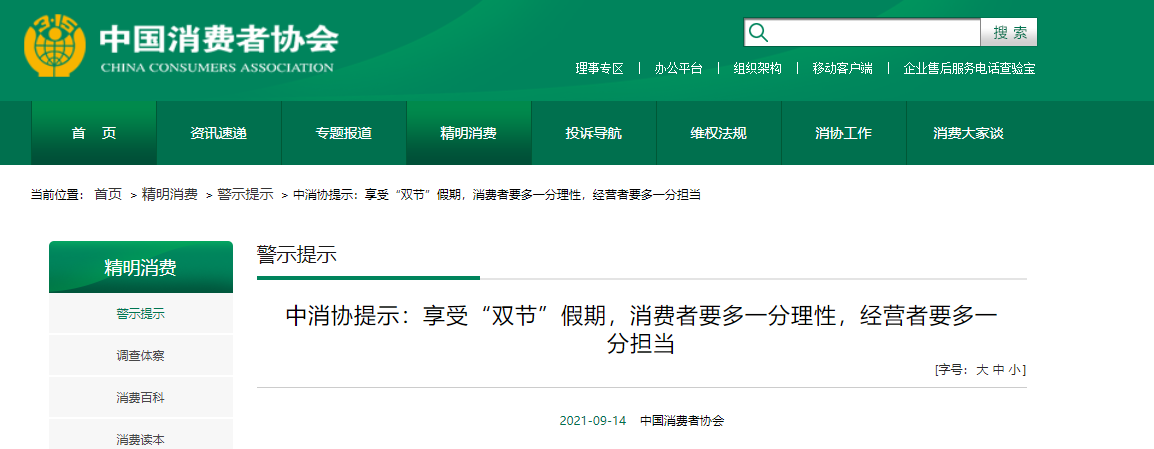The height and width of the screenshot is (449, 1154).
Task: Go to 组织架构 page
Action: (757, 69)
